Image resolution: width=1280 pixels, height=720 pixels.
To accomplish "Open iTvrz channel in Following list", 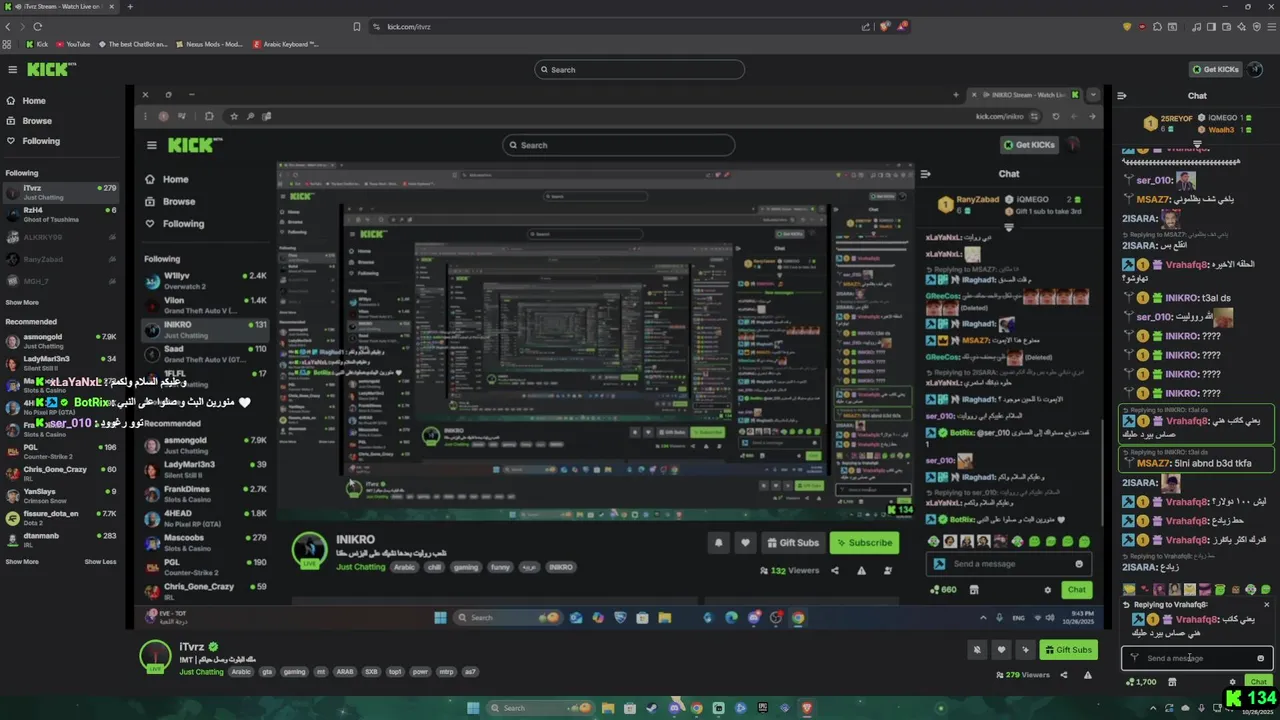I will pyautogui.click(x=60, y=192).
